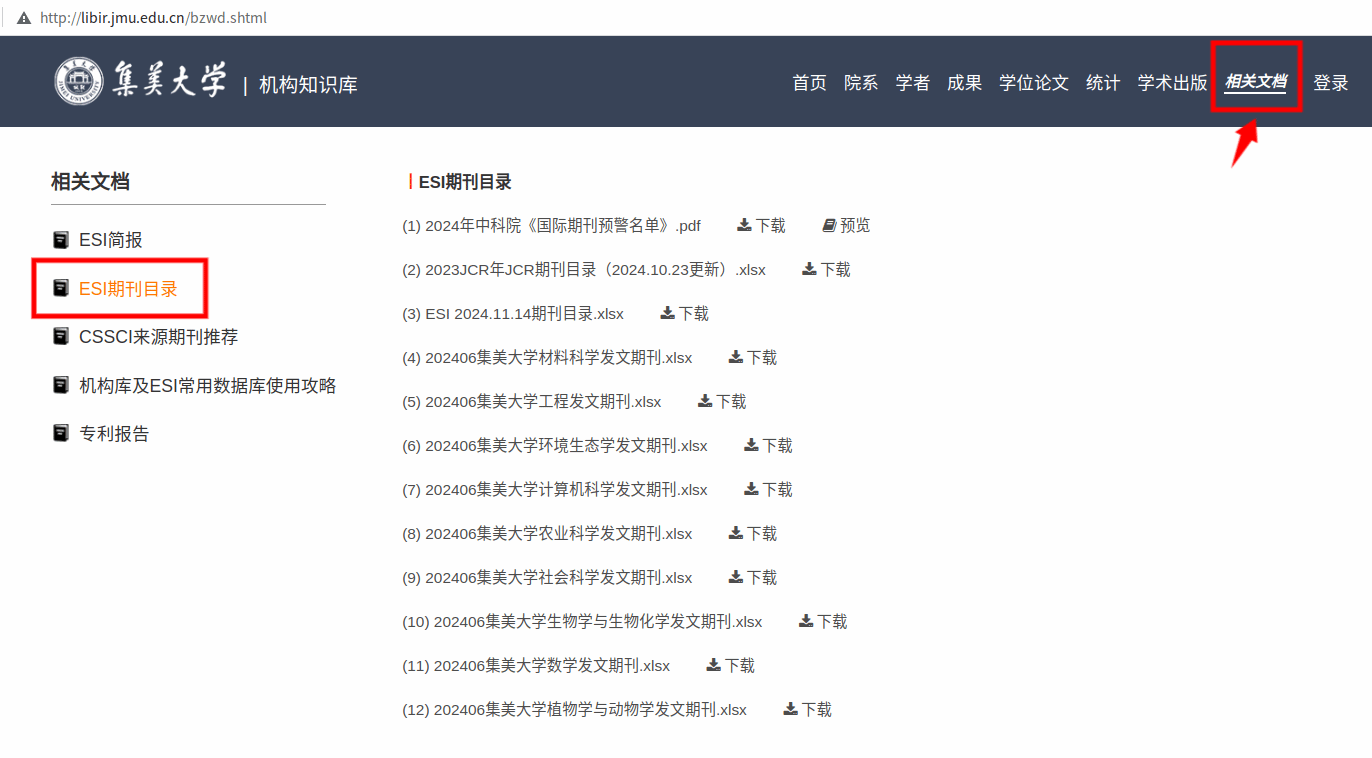Click the book icon beside CSSCI来源期刊推荐
This screenshot has height=758, width=1372.
click(61, 337)
